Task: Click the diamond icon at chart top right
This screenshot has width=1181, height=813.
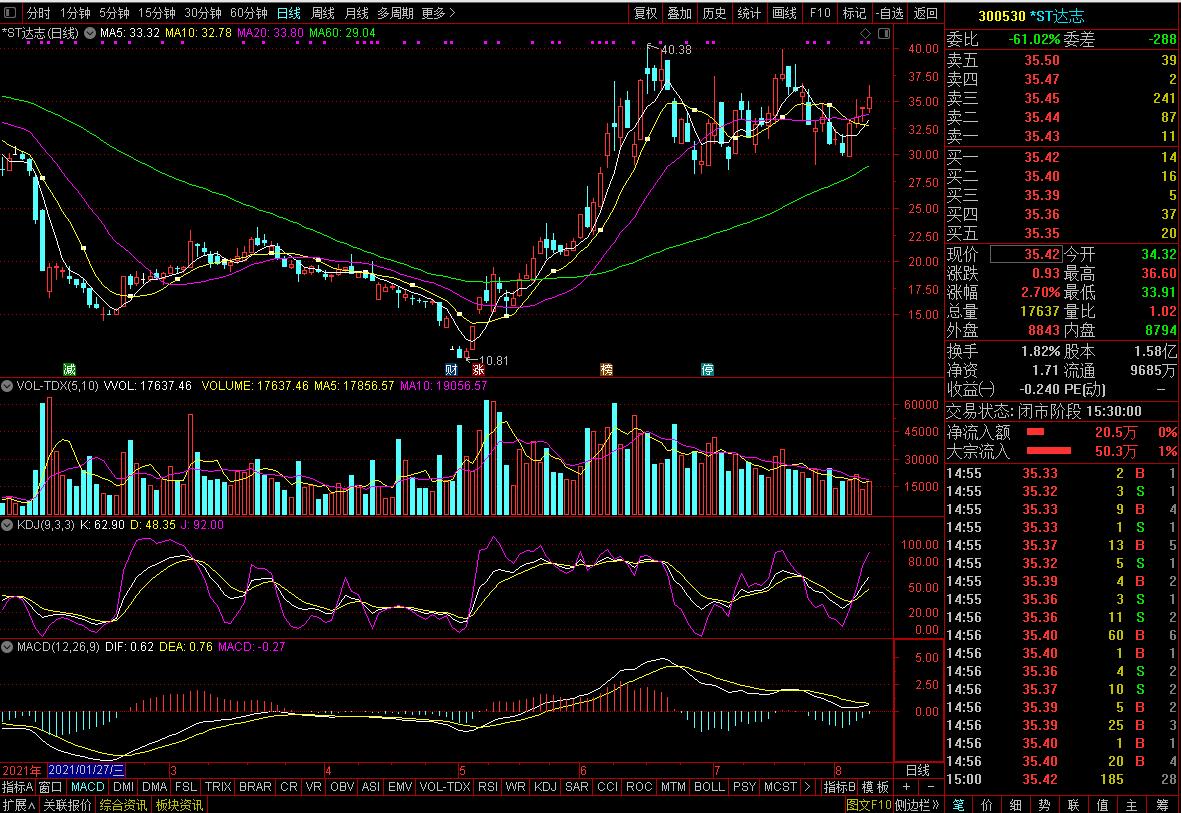Action: pyautogui.click(x=865, y=34)
